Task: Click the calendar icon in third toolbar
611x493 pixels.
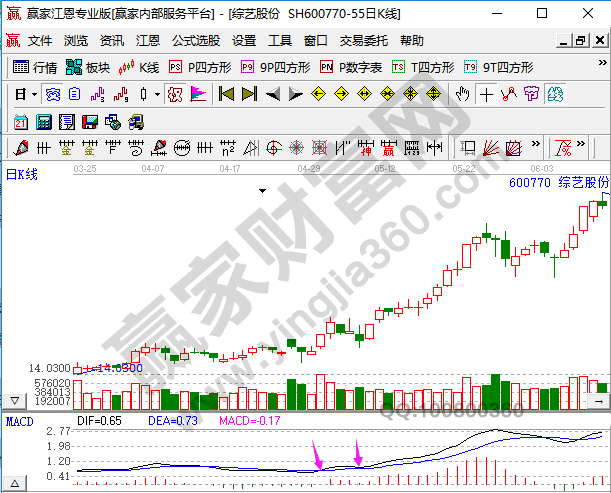Action: [20, 122]
